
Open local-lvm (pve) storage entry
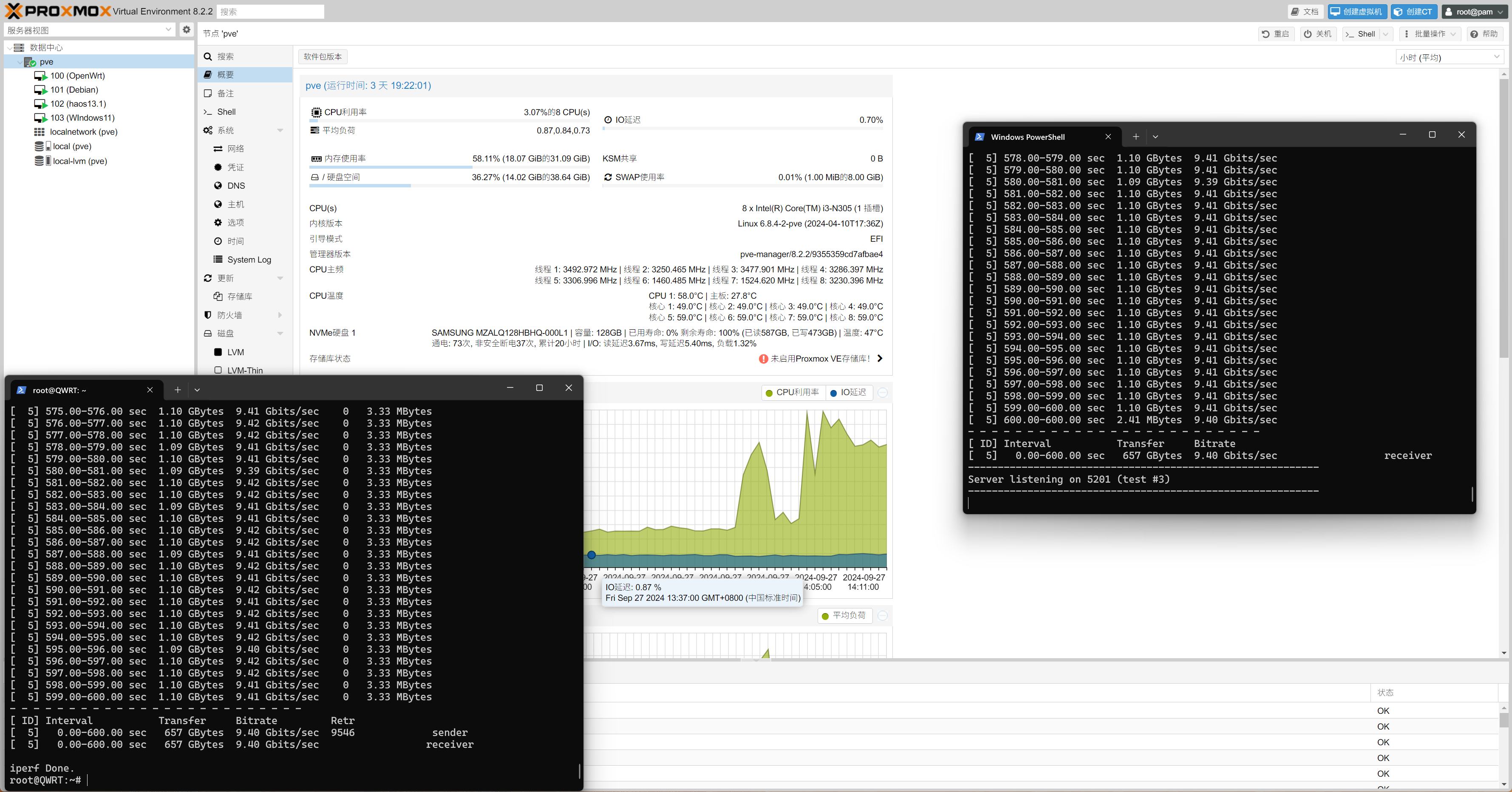click(x=79, y=161)
